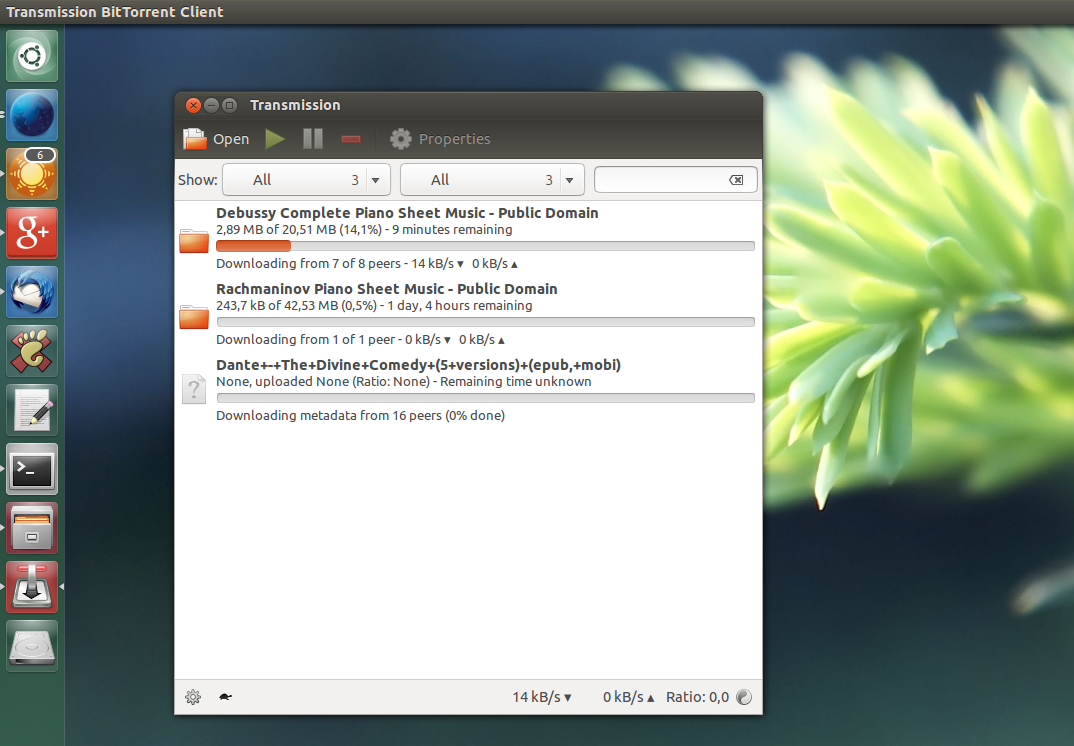This screenshot has height=746, width=1074.
Task: Select the Rachmaninov Piano Sheet Music torrent
Action: coord(386,289)
